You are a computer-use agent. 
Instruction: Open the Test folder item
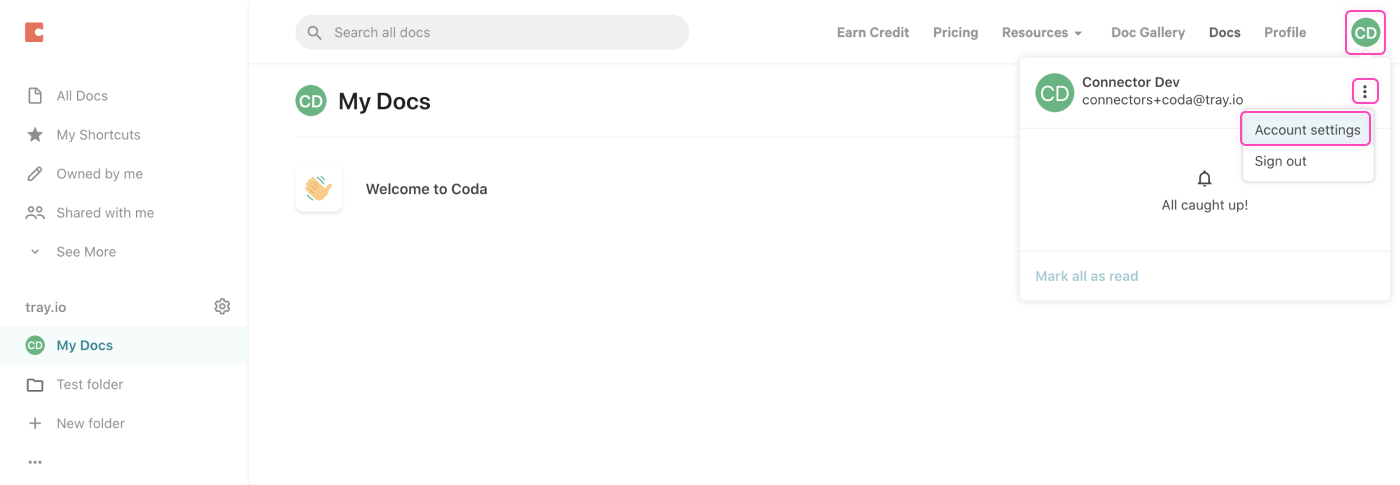[90, 384]
